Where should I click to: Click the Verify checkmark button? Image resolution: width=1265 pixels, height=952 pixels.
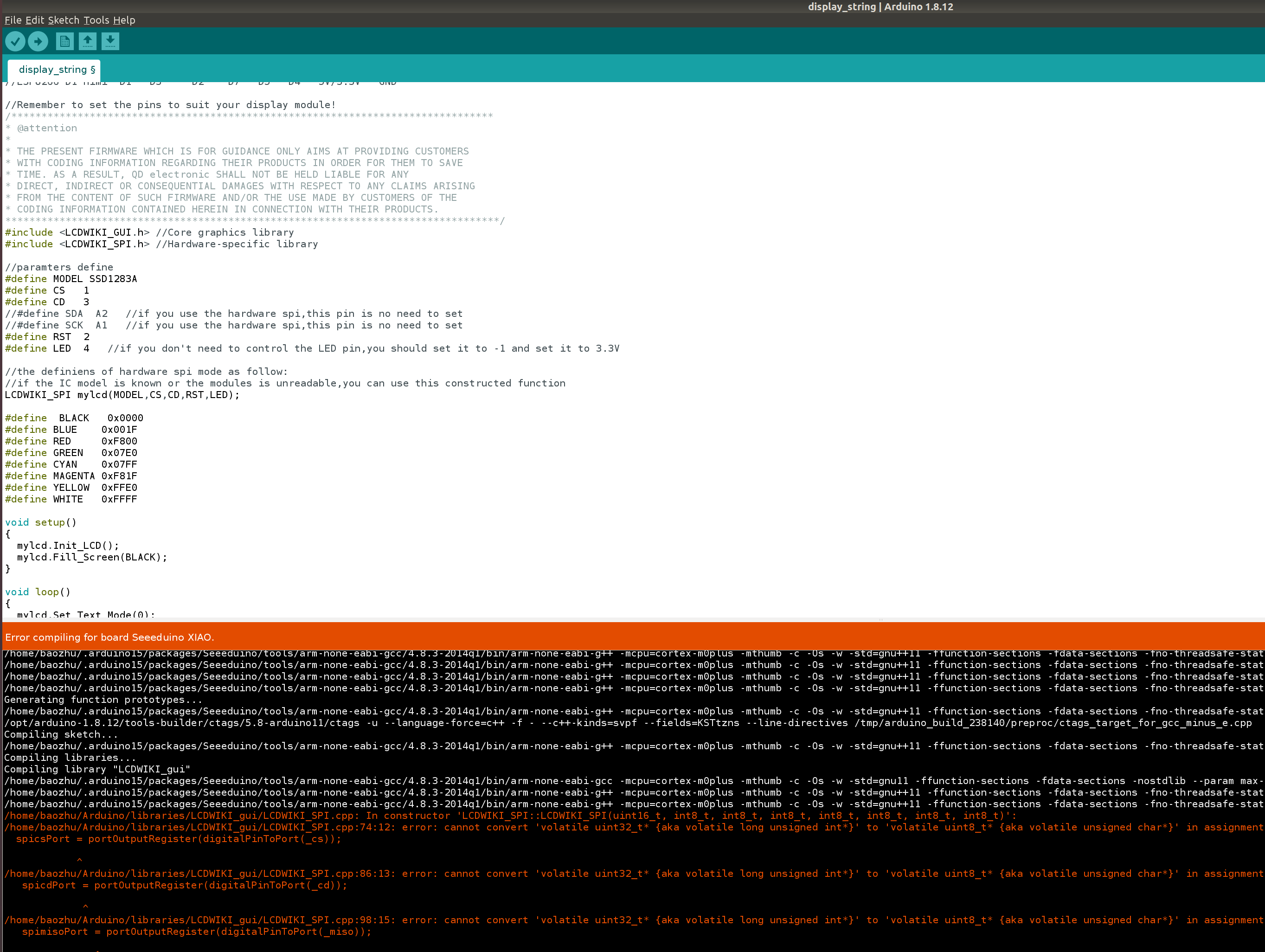15,41
